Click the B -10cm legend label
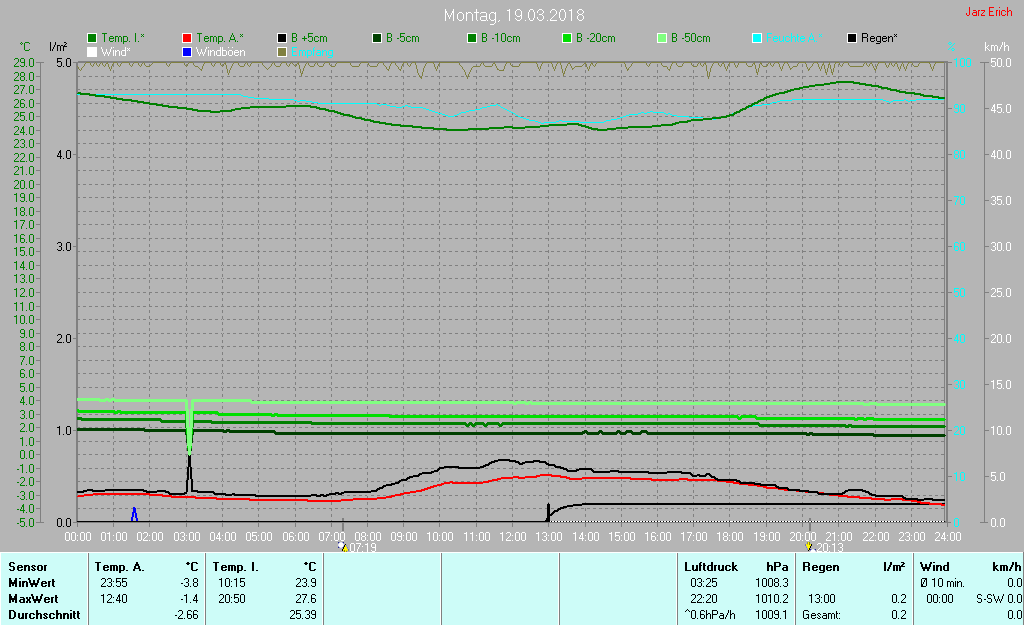The width and height of the screenshot is (1024, 625). pyautogui.click(x=500, y=38)
